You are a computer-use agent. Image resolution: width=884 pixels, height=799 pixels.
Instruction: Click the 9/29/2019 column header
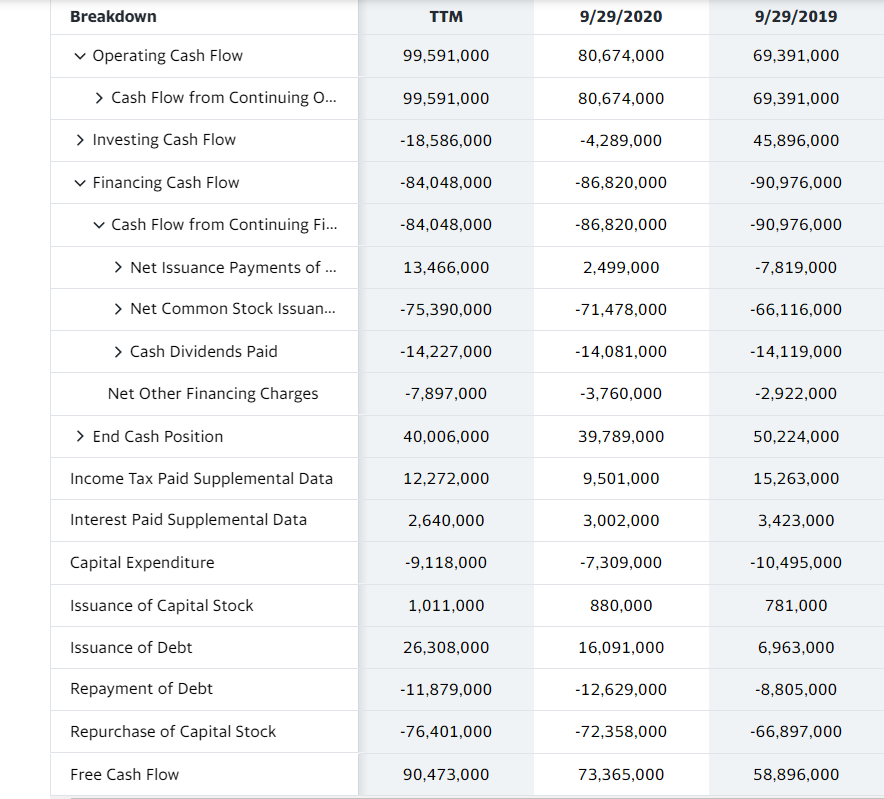pos(795,16)
